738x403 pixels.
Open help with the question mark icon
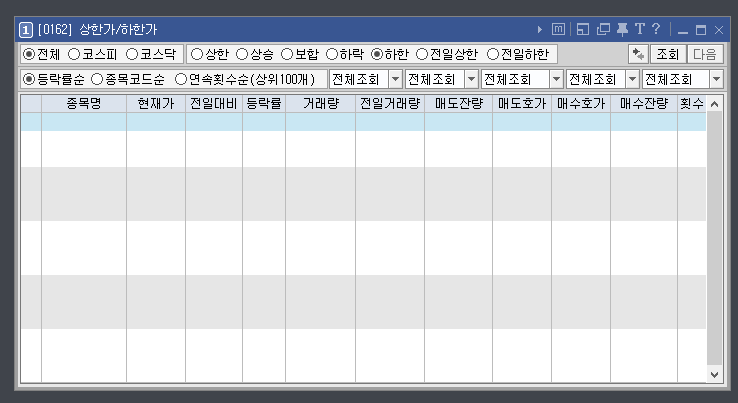[656, 29]
